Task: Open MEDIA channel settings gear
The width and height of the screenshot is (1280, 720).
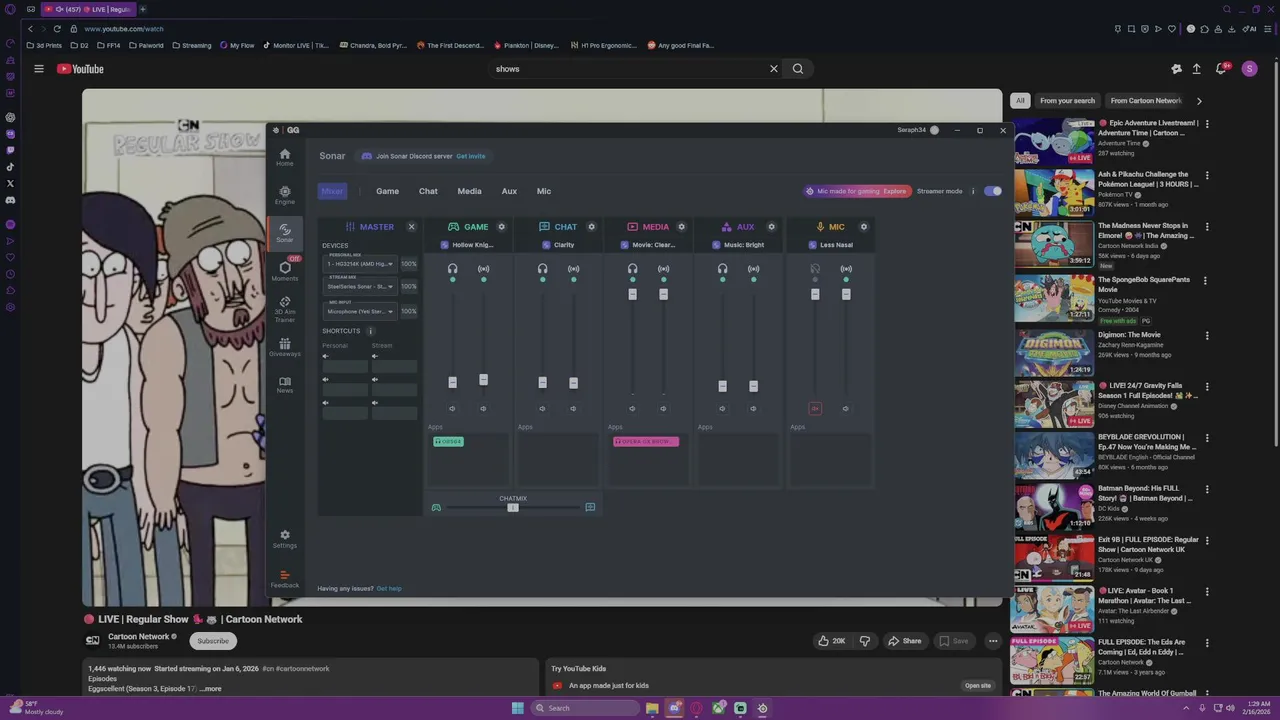Action: coord(682,227)
